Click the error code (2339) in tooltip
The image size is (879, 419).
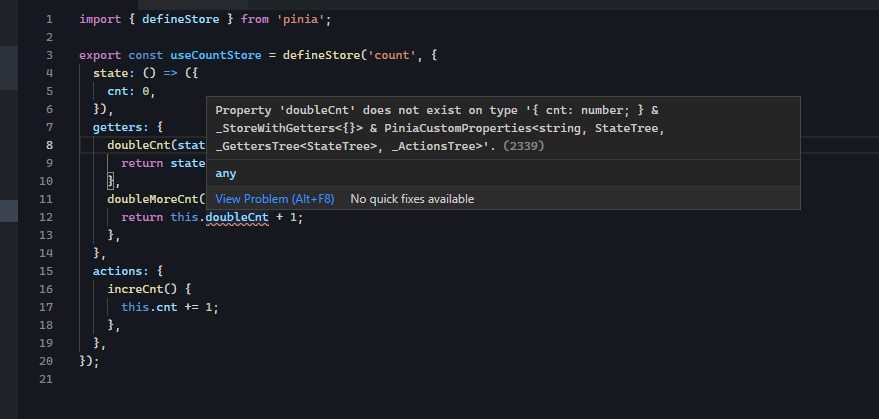click(524, 146)
